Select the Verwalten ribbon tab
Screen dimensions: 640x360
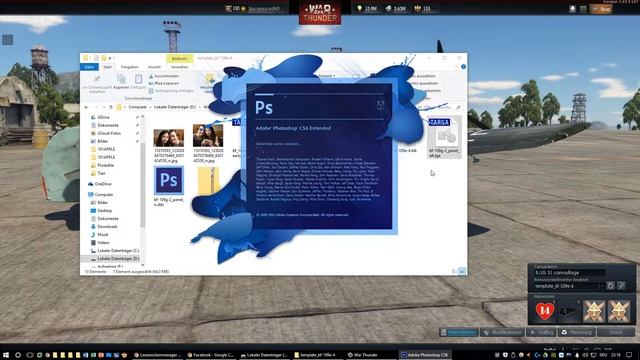(180, 67)
